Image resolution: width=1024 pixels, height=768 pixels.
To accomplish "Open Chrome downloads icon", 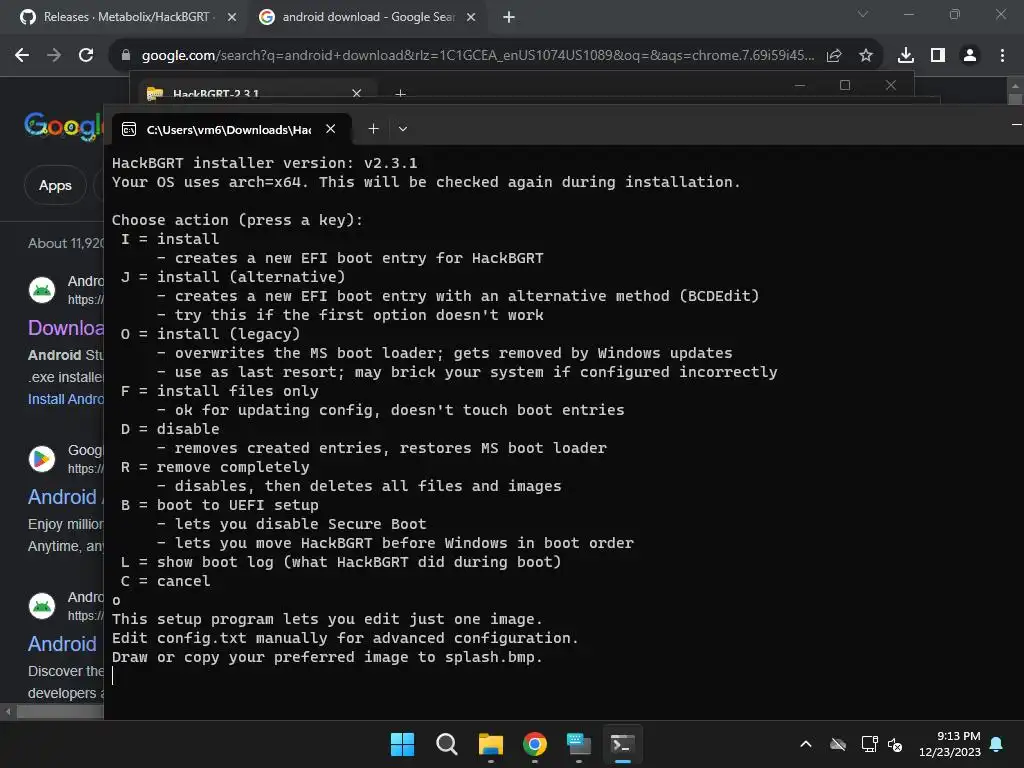I will tap(905, 56).
